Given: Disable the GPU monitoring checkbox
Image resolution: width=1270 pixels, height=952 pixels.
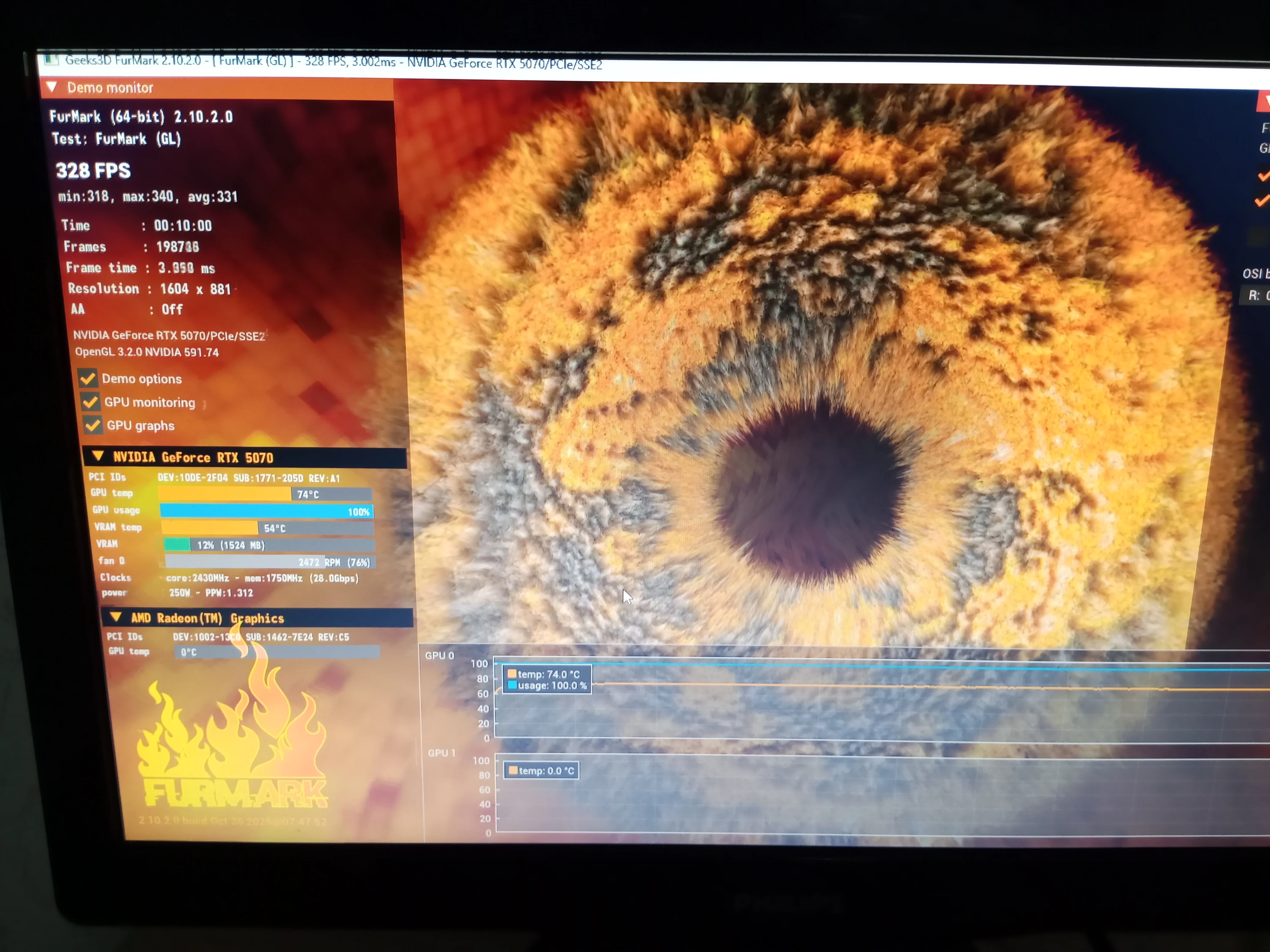Looking at the screenshot, I should 90,402.
